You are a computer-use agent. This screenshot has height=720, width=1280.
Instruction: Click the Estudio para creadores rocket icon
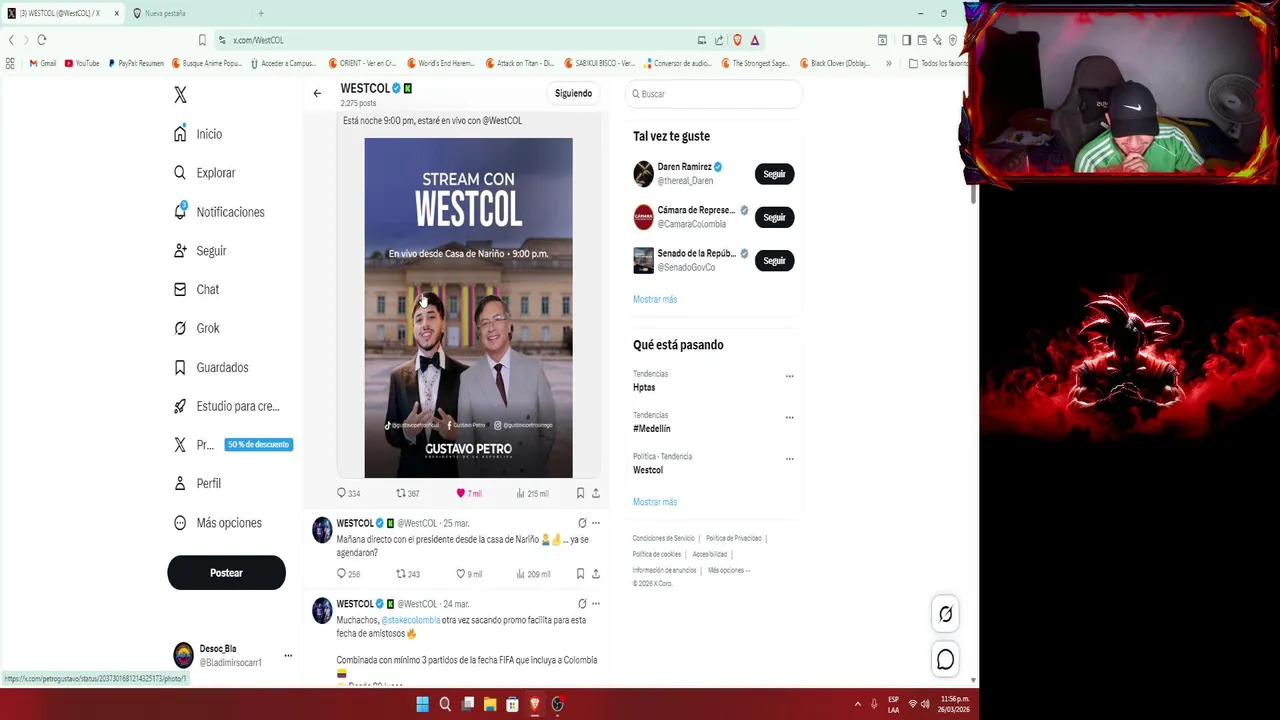coord(180,406)
